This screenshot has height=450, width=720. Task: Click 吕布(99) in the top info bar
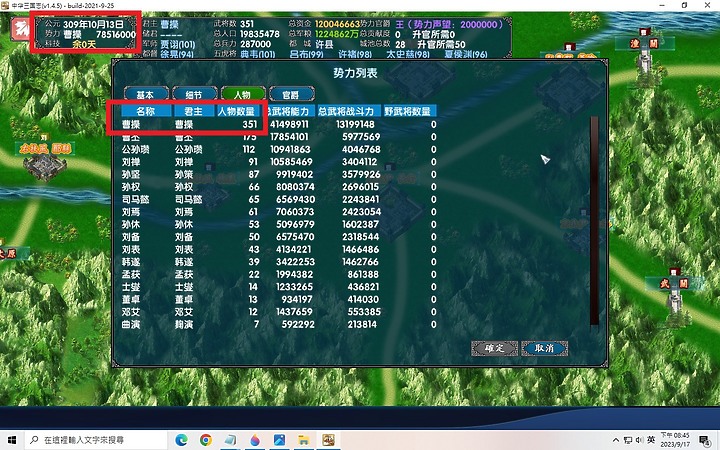click(x=307, y=54)
